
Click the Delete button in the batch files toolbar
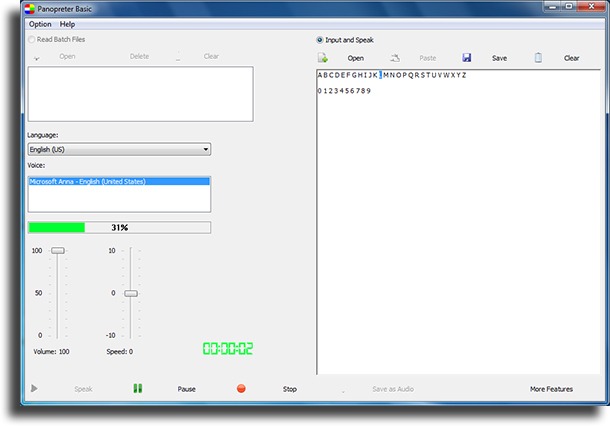pyautogui.click(x=139, y=56)
